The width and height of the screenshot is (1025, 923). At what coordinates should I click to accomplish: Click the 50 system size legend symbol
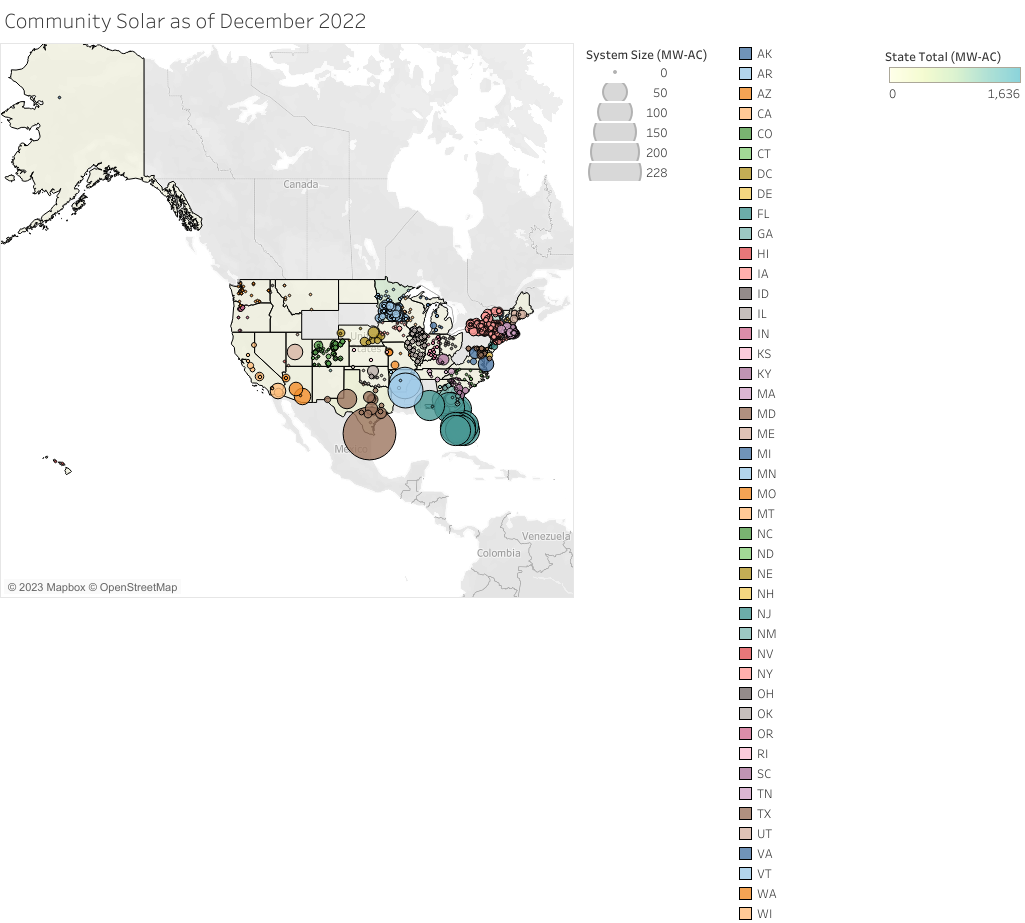click(614, 92)
